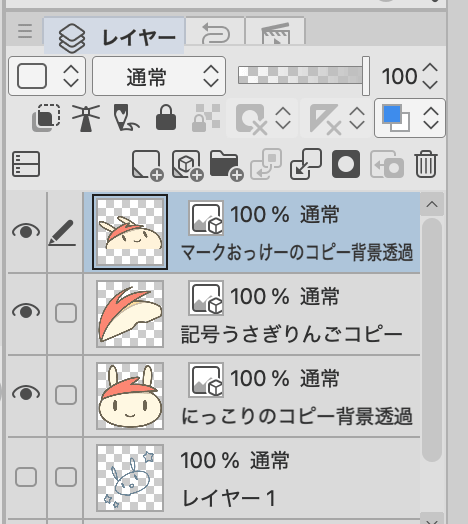Create a layer mask
Image resolution: width=468 pixels, height=524 pixels.
[346, 164]
